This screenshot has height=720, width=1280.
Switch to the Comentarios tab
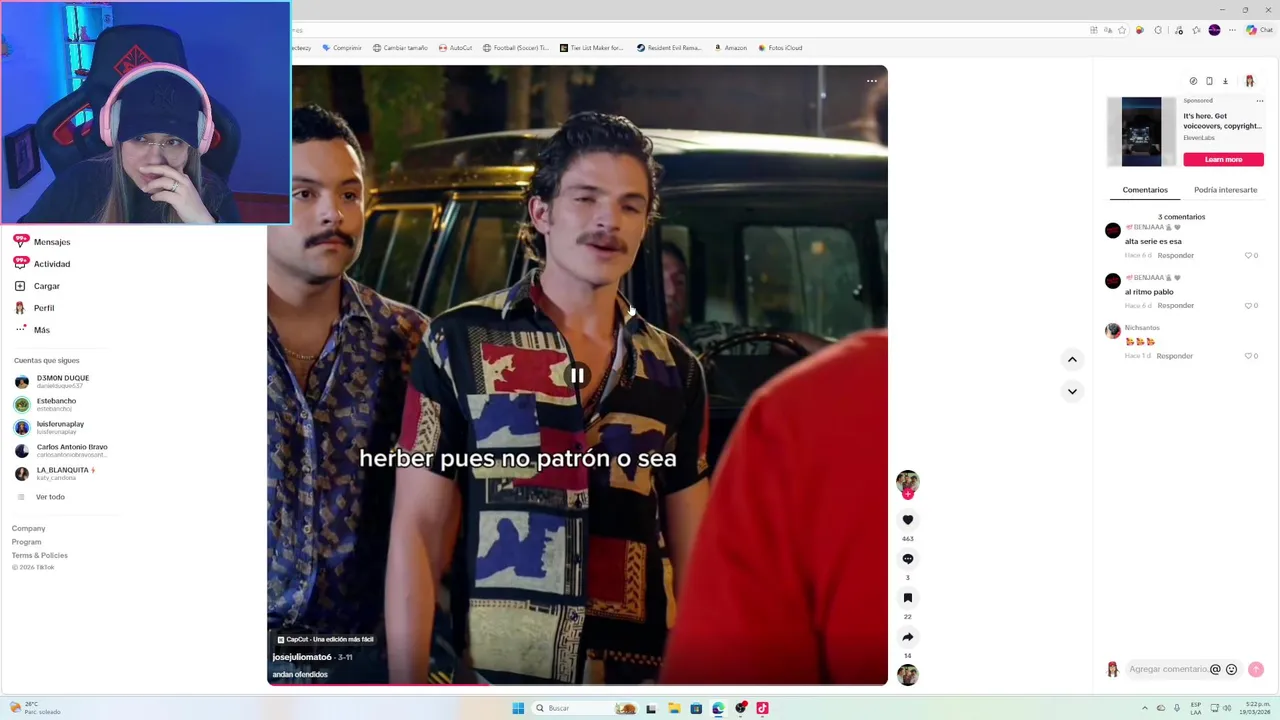(x=1145, y=190)
